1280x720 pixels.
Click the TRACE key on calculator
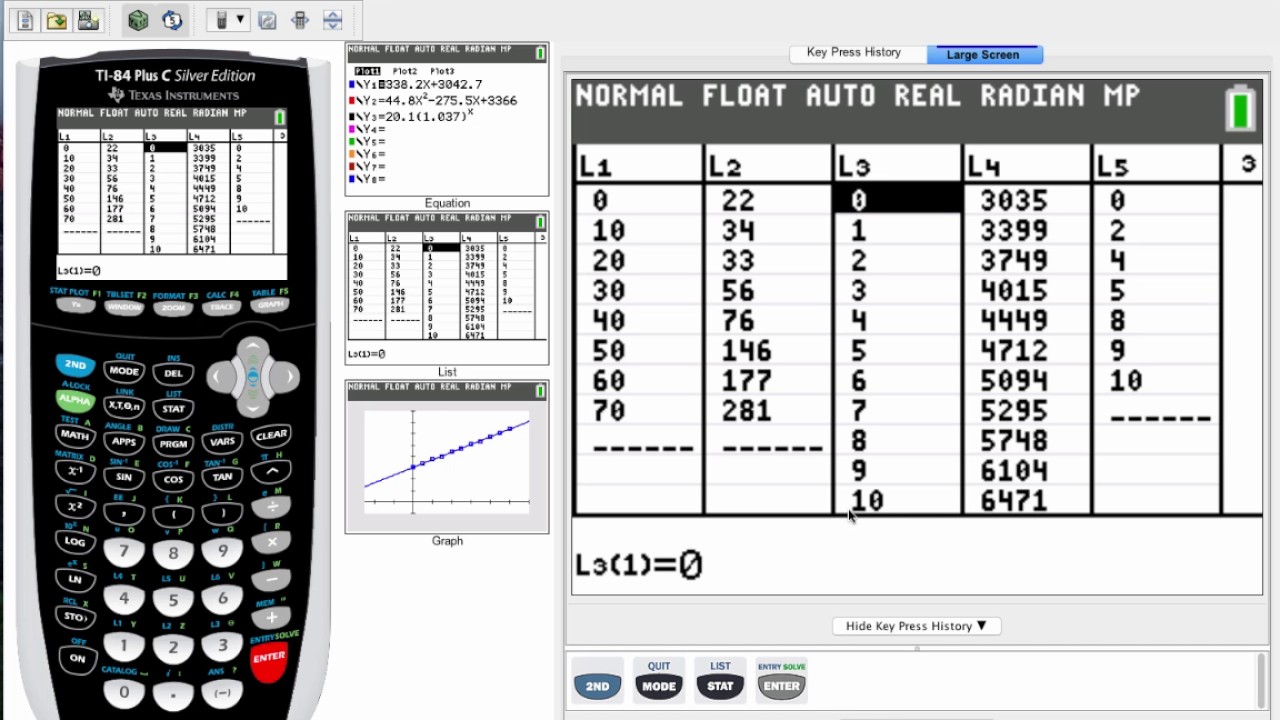[222, 307]
